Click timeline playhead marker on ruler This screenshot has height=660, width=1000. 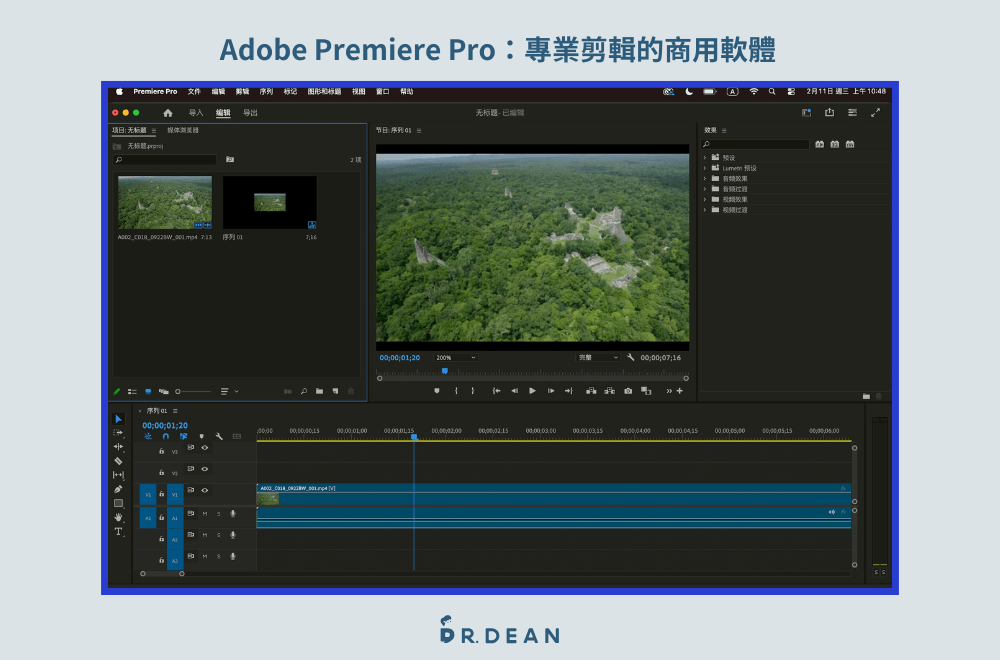tap(414, 437)
